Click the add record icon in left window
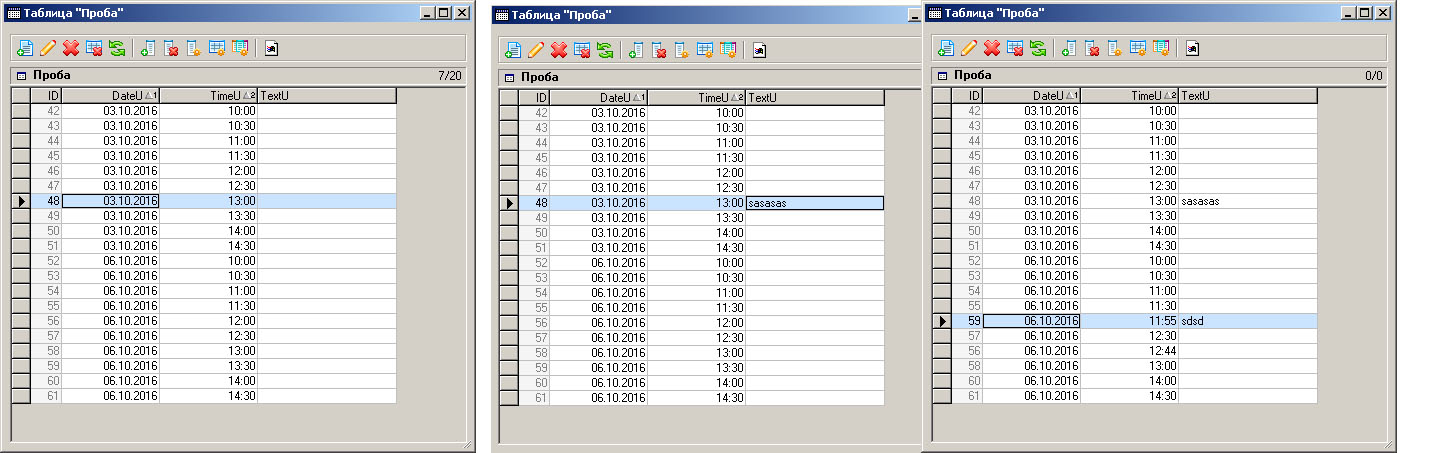1446x453 pixels. (x=25, y=48)
